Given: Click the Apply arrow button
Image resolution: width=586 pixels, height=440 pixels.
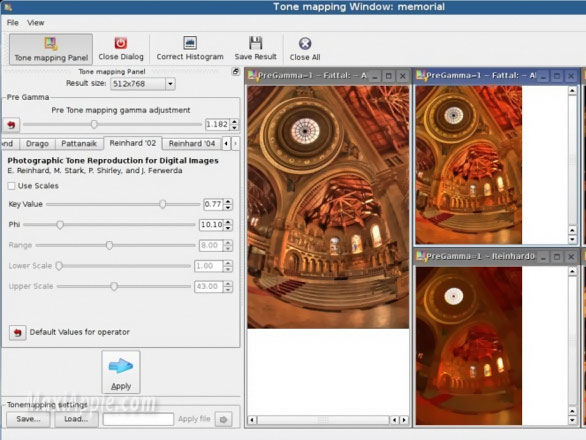Looking at the screenshot, I should click(121, 372).
